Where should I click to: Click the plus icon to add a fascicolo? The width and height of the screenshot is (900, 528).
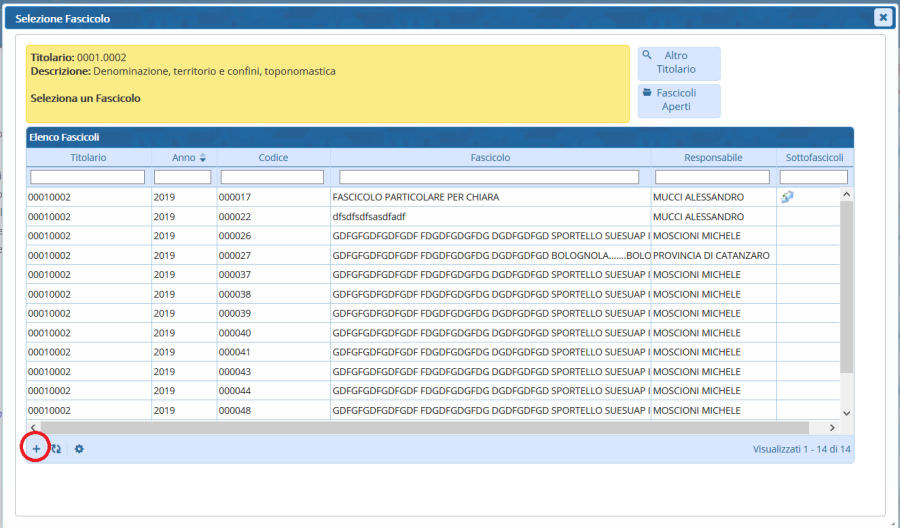(36, 449)
